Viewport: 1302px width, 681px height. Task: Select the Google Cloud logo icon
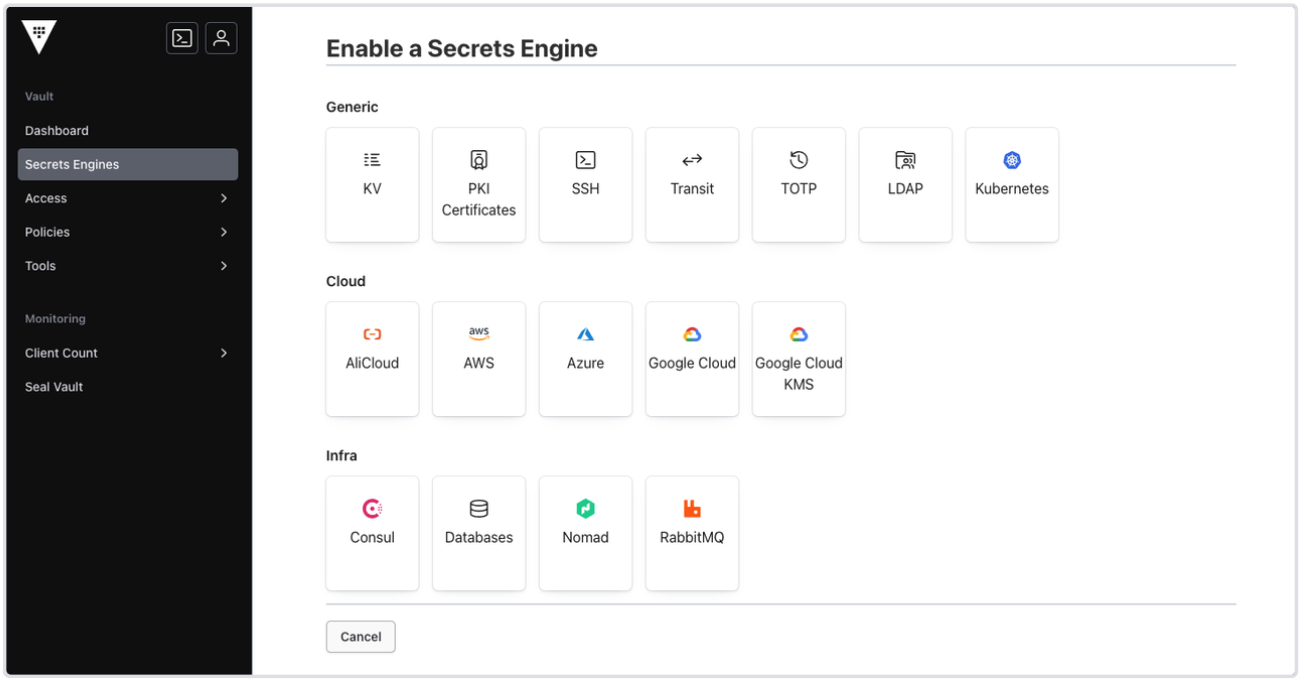coord(692,335)
